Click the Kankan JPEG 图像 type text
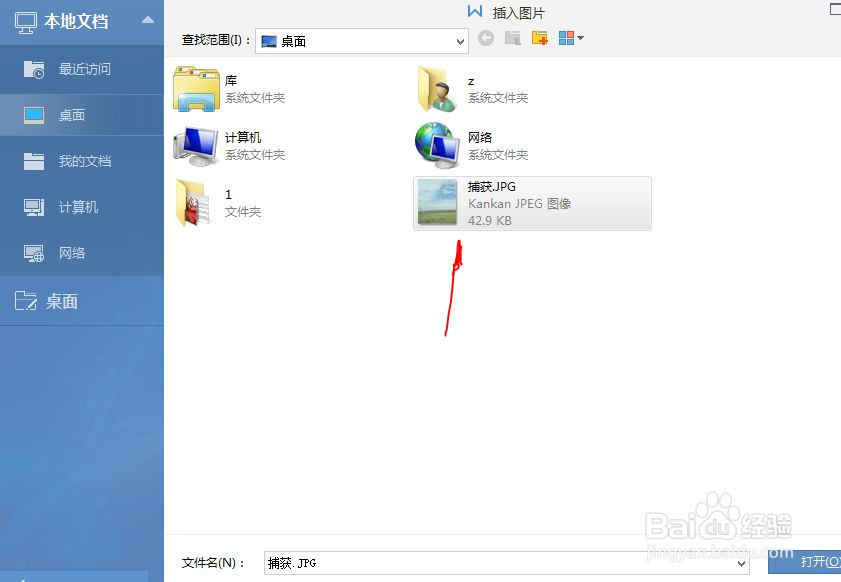Viewport: 841px width, 582px height. click(519, 203)
